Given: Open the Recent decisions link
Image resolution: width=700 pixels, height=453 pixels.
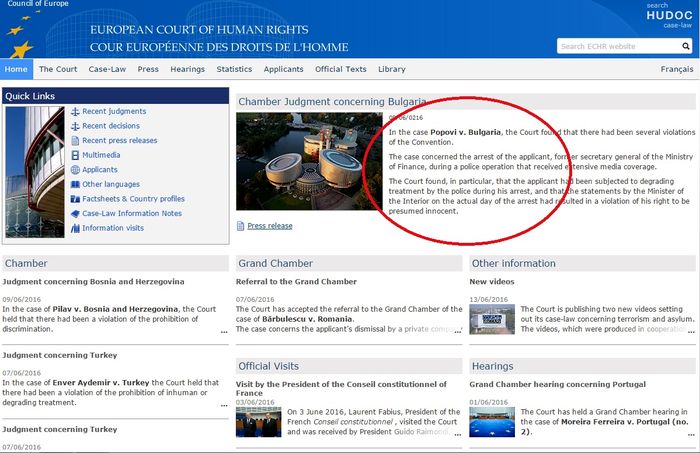Looking at the screenshot, I should [x=111, y=126].
